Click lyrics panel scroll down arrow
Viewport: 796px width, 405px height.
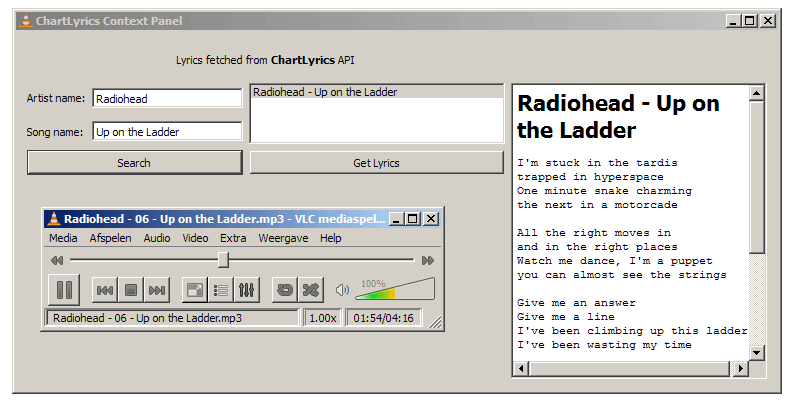click(756, 352)
